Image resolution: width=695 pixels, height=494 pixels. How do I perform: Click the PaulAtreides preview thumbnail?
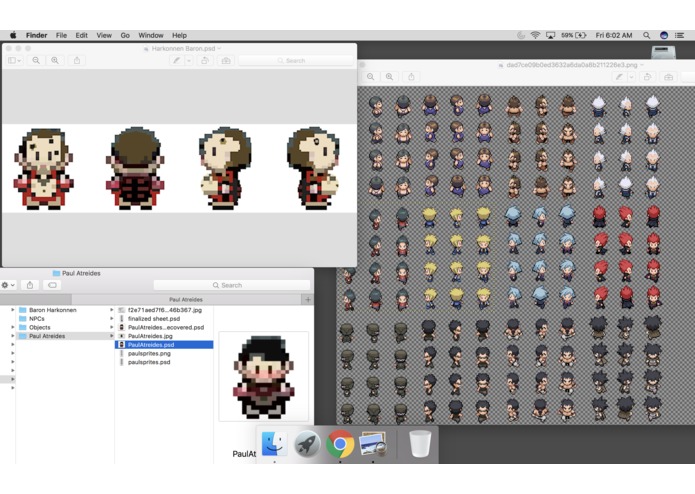(x=264, y=377)
